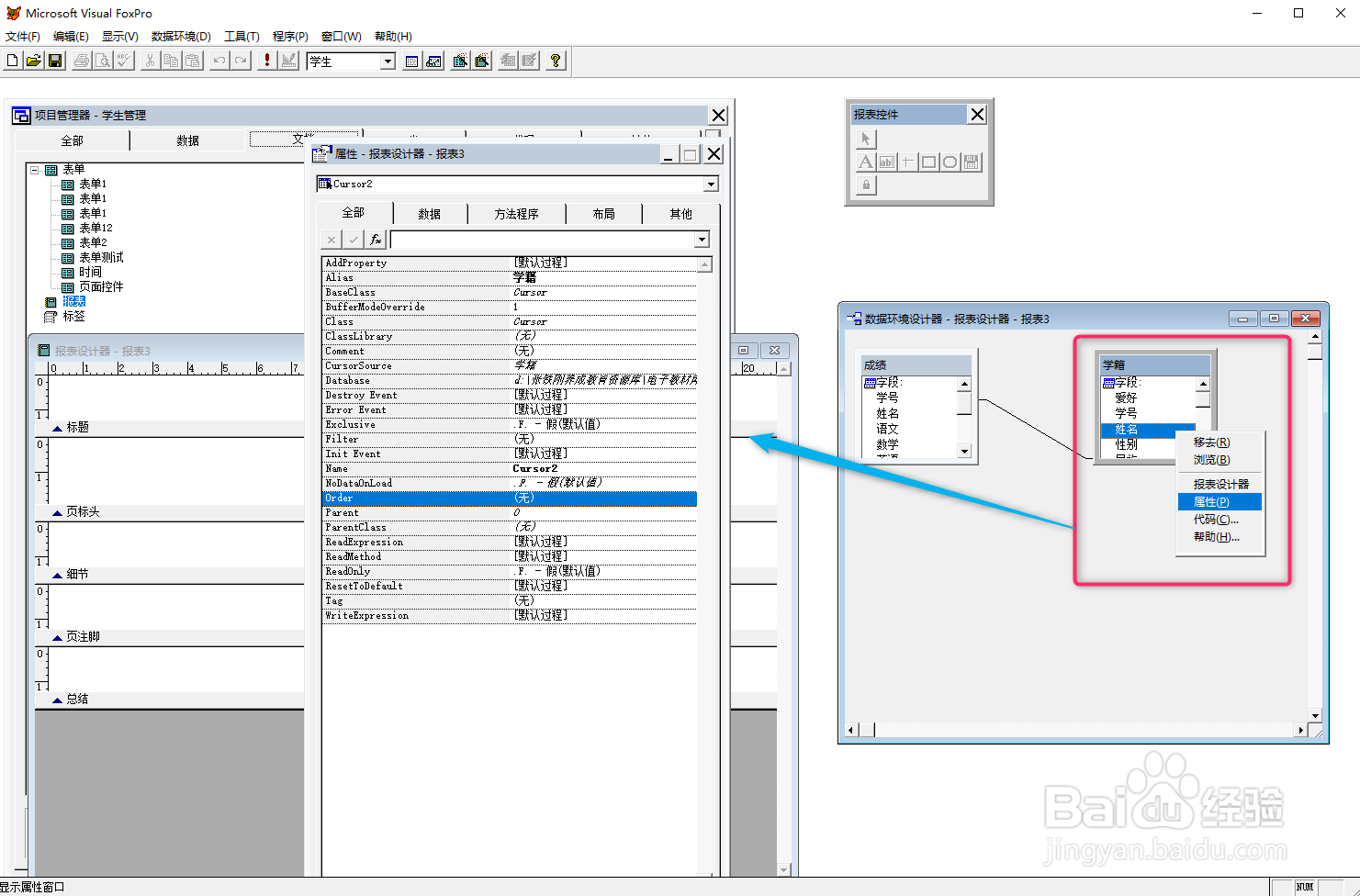Select the Alias property row
Viewport: 1360px width, 896px height.
pos(510,277)
